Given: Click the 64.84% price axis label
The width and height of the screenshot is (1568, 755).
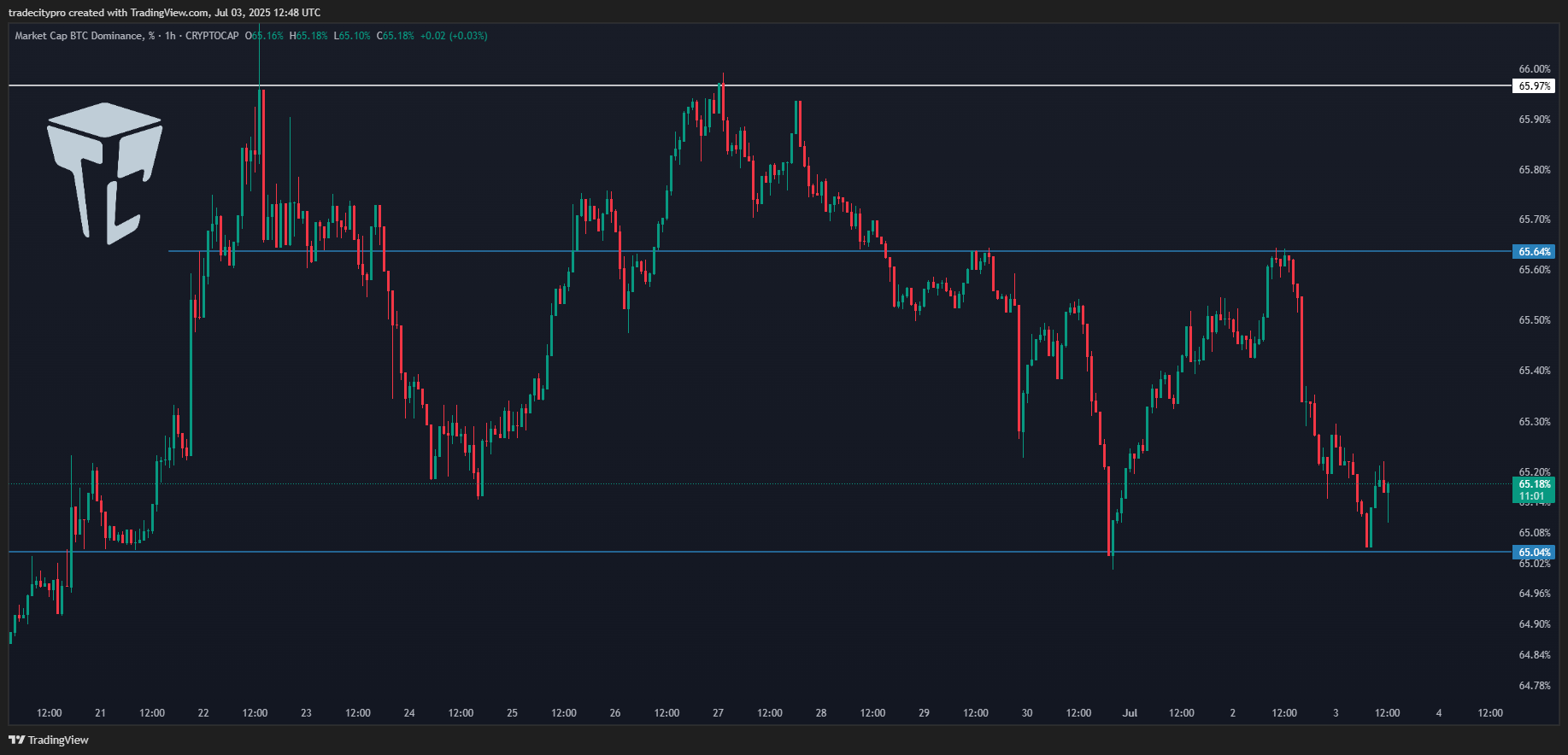Looking at the screenshot, I should pyautogui.click(x=1535, y=655).
